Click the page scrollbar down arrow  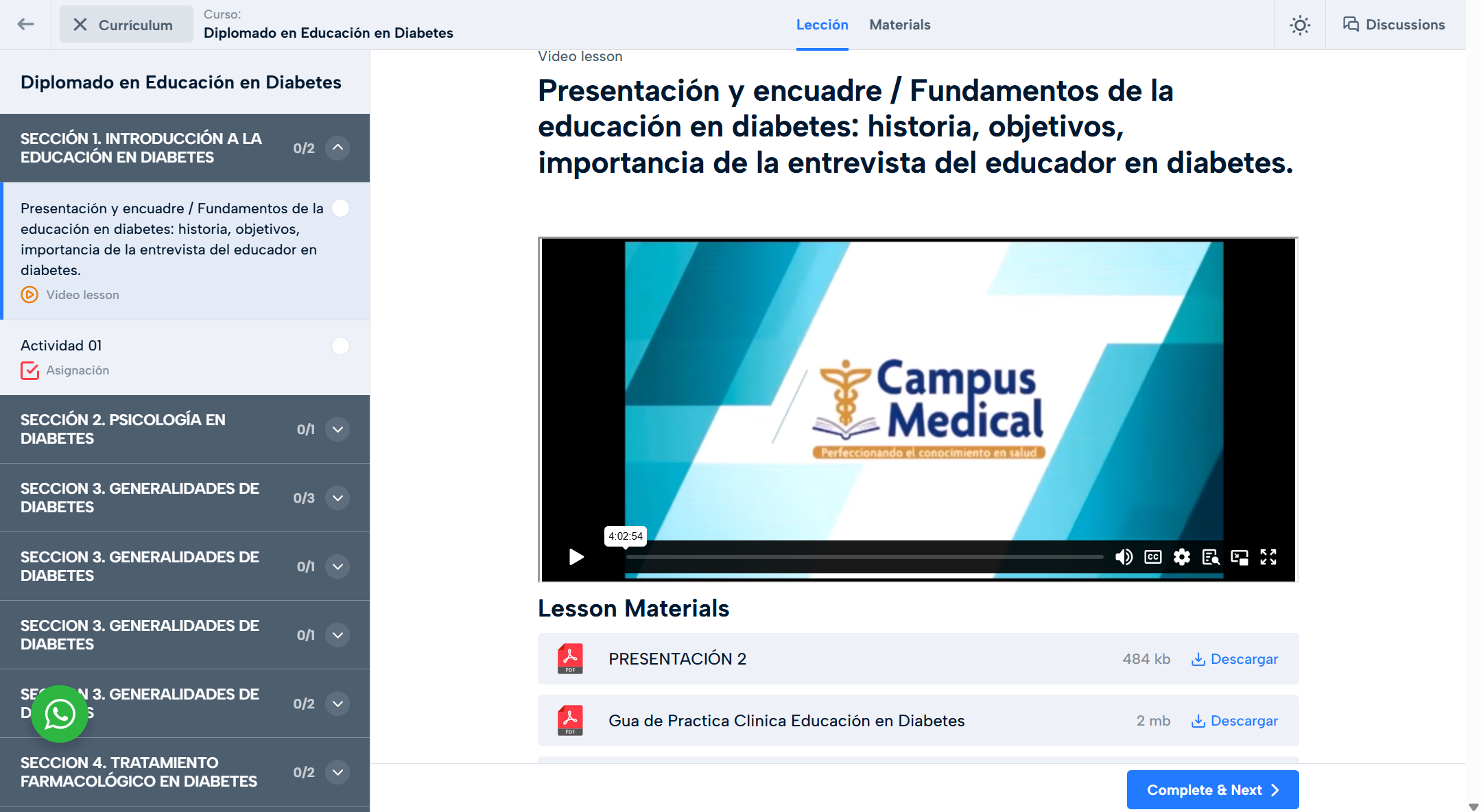coord(1473,806)
